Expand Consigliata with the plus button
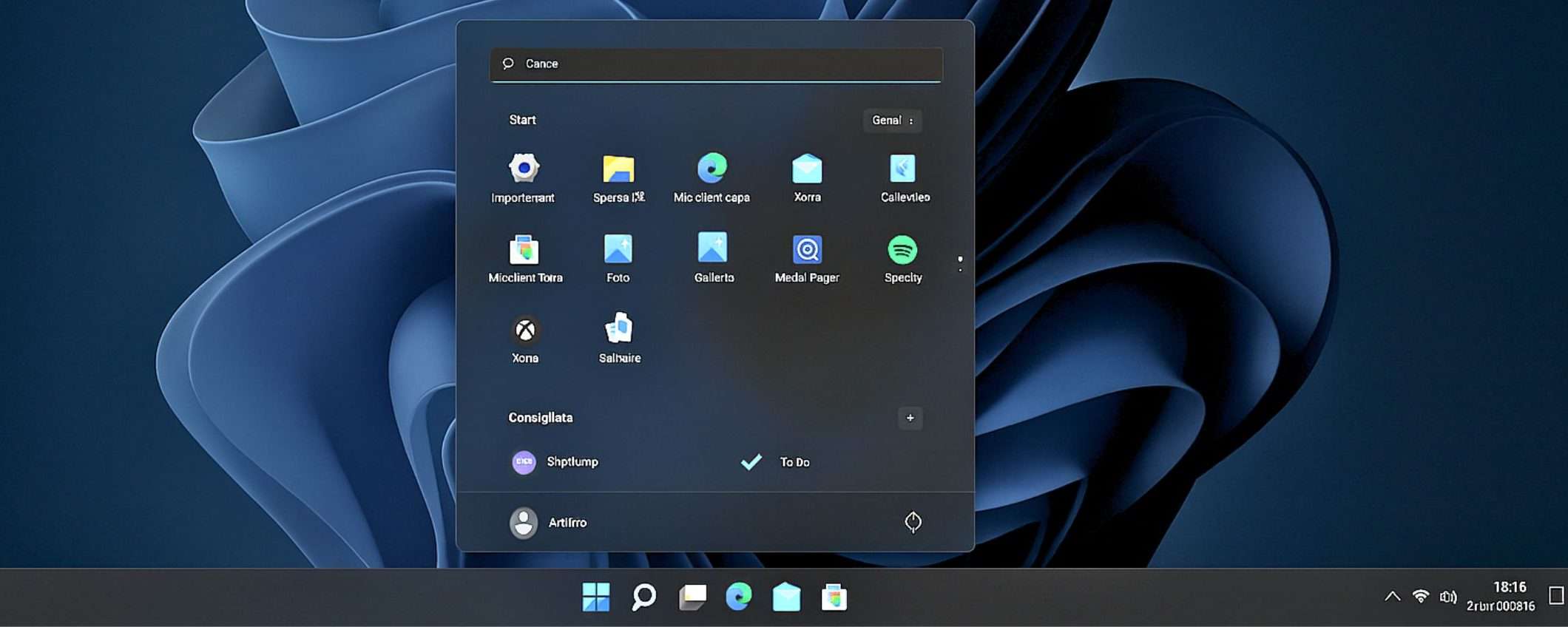Image resolution: width=1568 pixels, height=627 pixels. click(x=910, y=418)
